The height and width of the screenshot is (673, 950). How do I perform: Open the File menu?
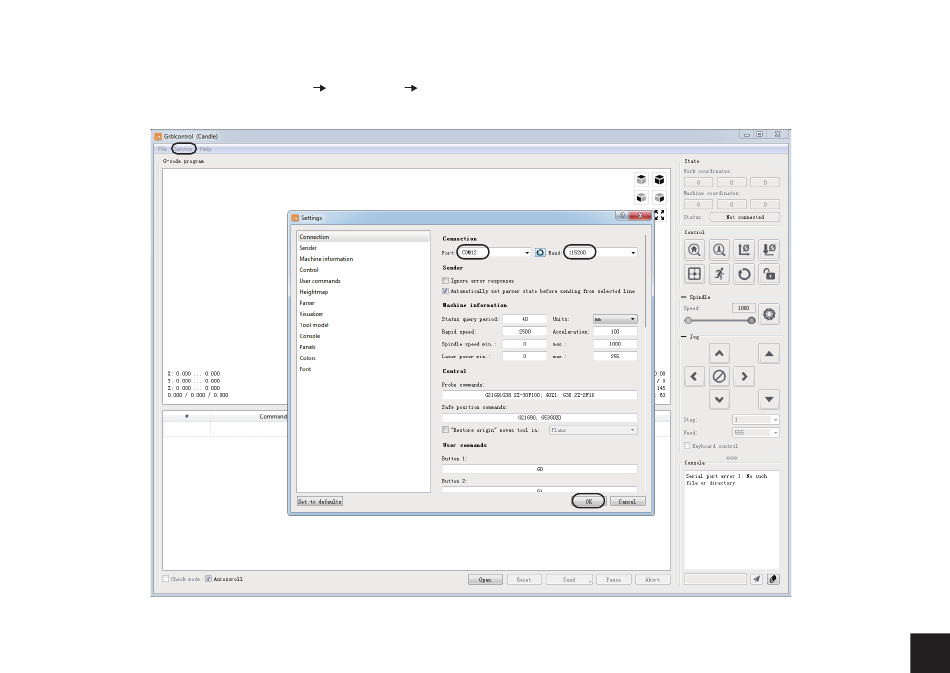click(162, 148)
